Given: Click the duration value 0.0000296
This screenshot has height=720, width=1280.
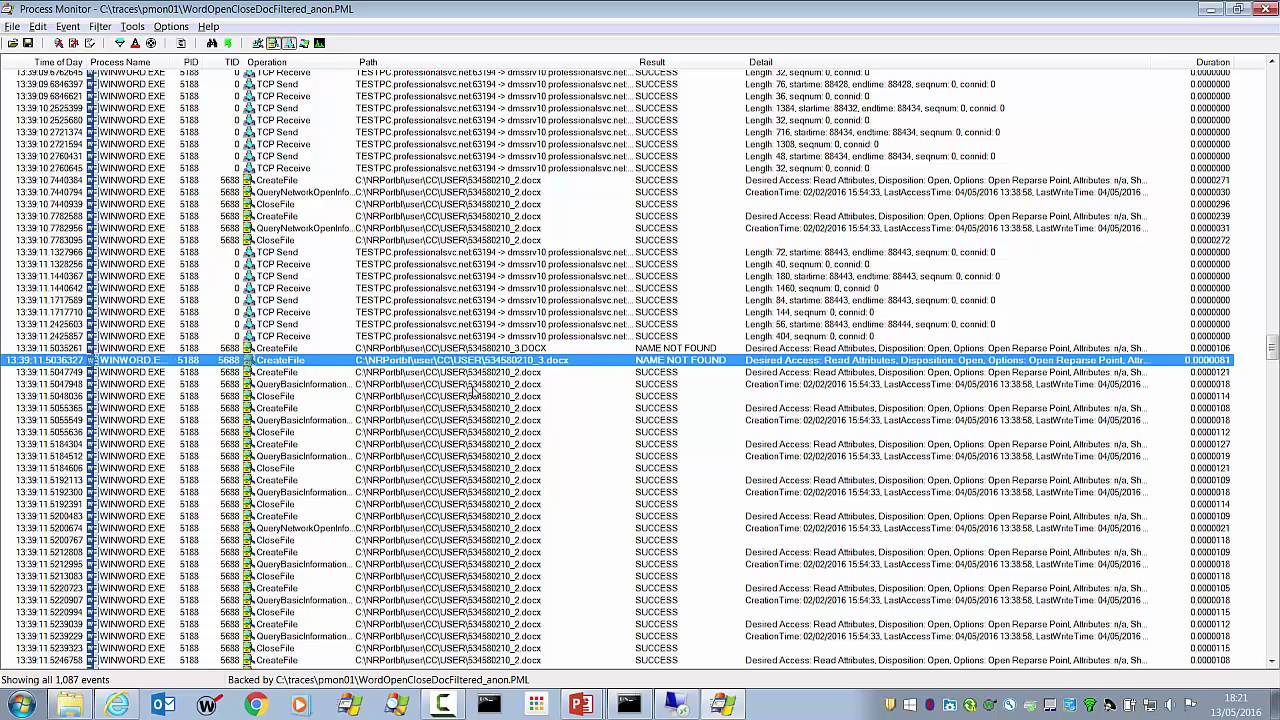Looking at the screenshot, I should [x=1210, y=204].
